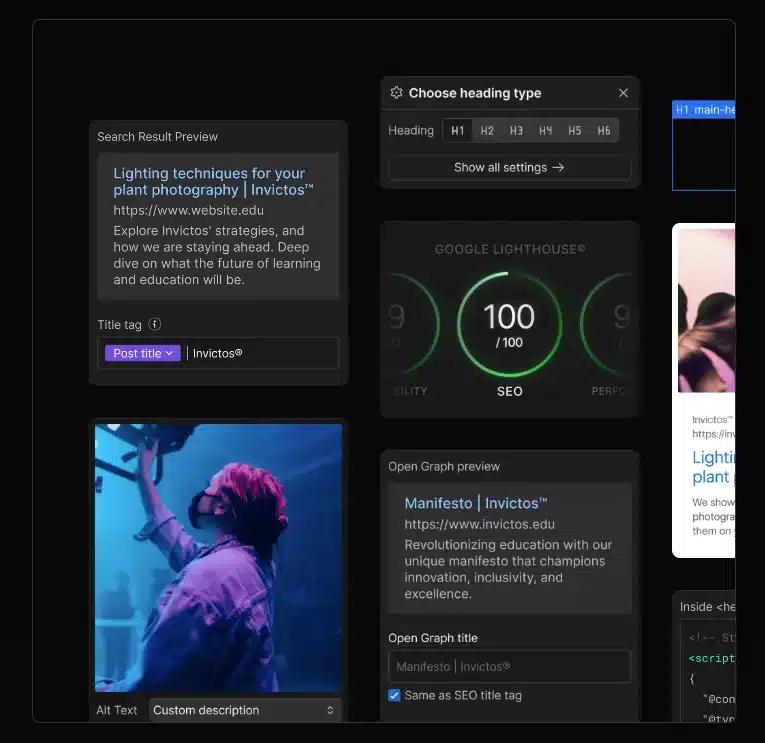The image size is (765, 743).
Task: Click the Open Graph title input field
Action: click(x=509, y=667)
